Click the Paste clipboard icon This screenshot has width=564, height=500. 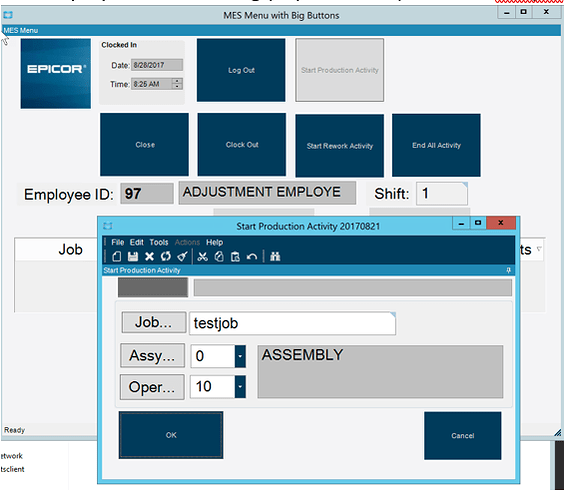tap(235, 256)
